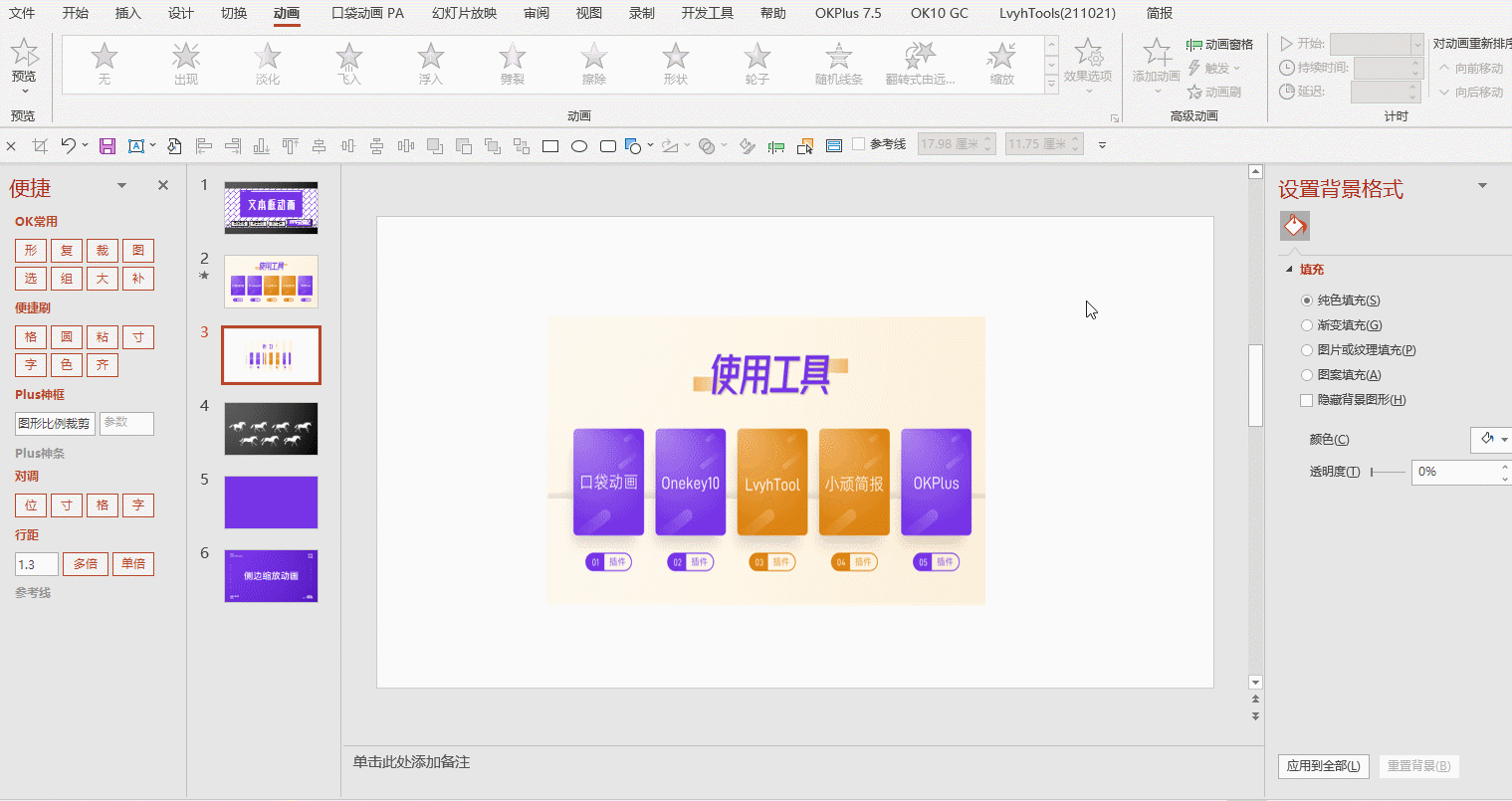The width and height of the screenshot is (1512, 801).
Task: Click the notes area 单击此处添加备注
Action: coord(411,762)
